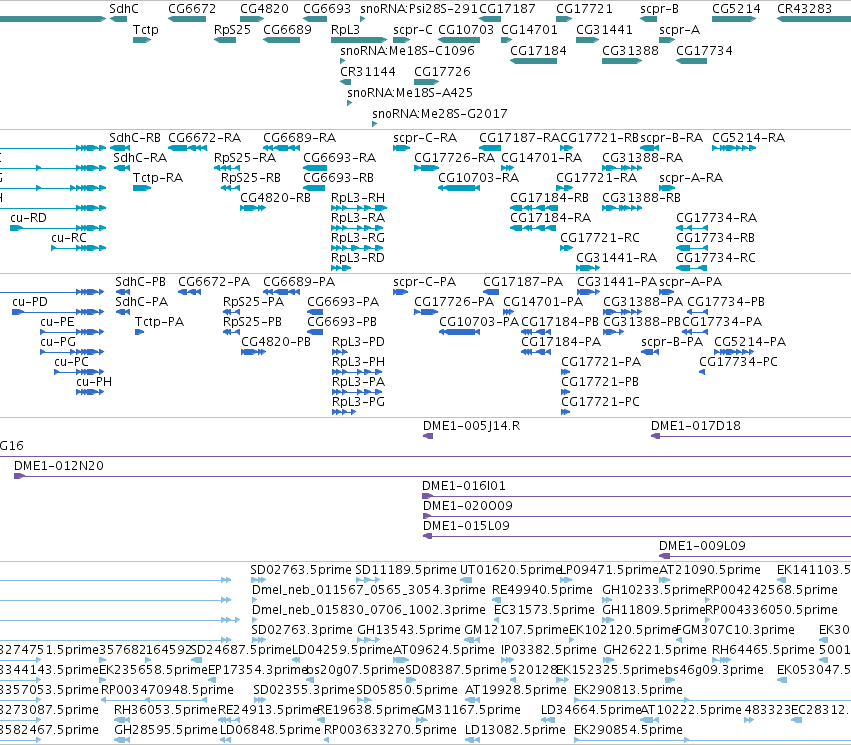Select the RpS25-PB protein label

point(252,322)
